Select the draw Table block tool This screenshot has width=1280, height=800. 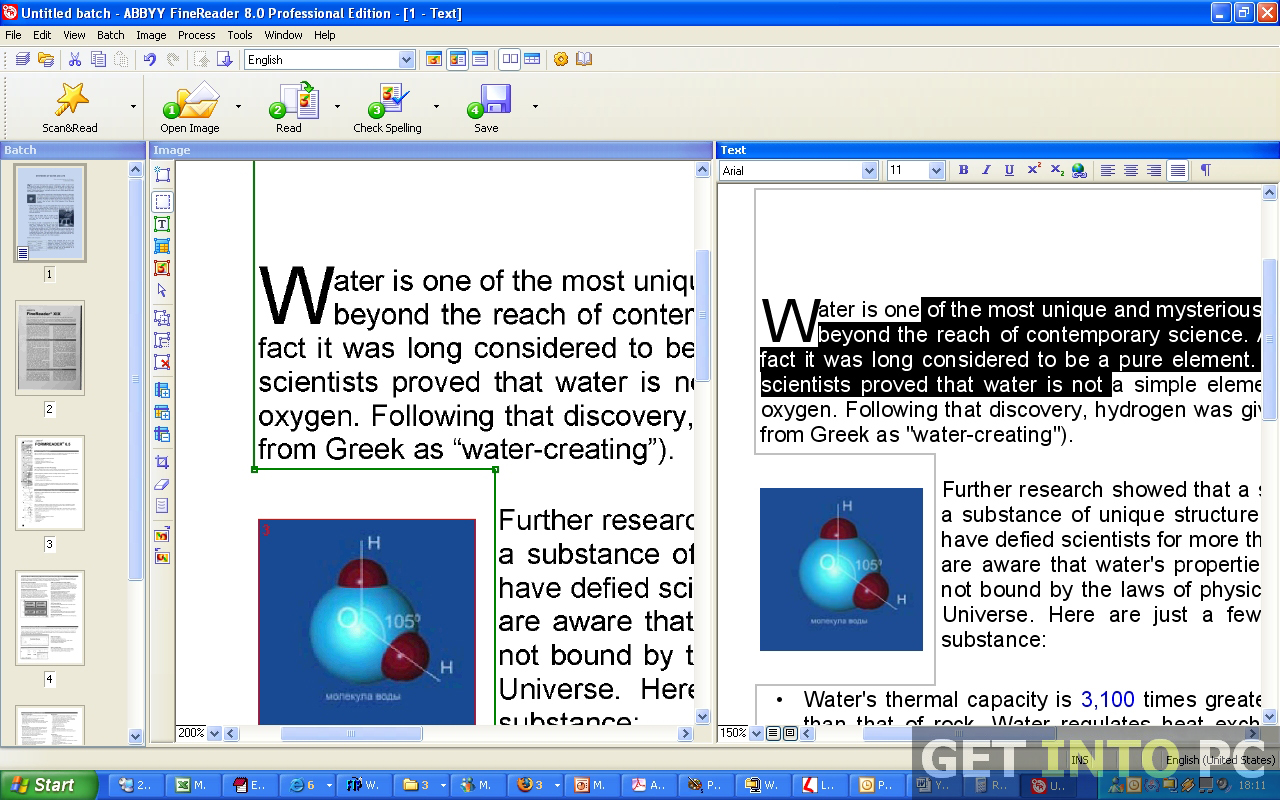point(162,246)
